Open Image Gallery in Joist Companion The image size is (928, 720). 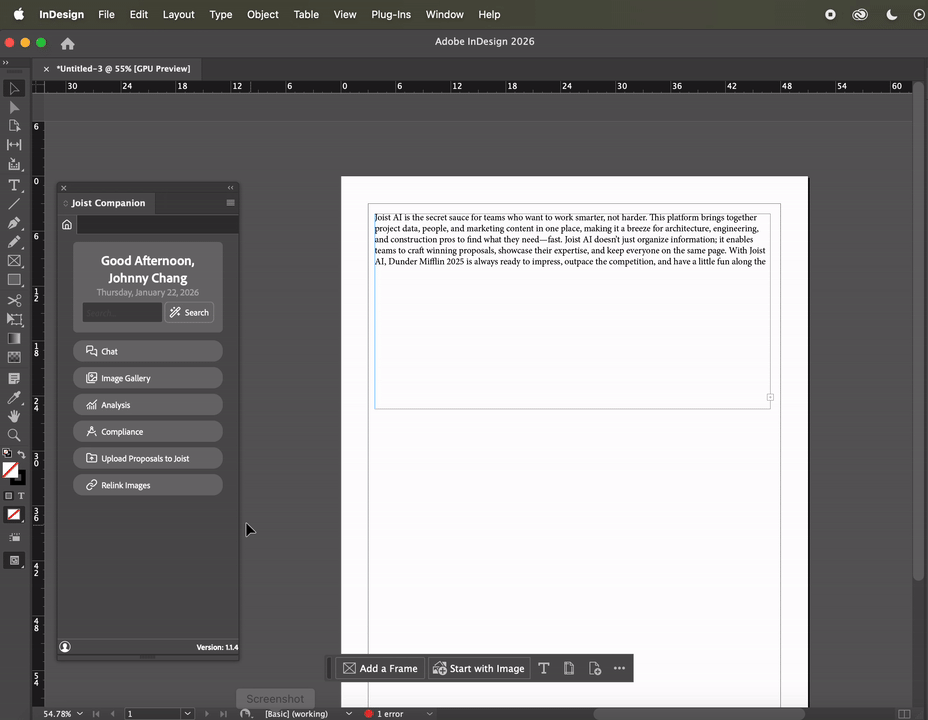point(148,377)
